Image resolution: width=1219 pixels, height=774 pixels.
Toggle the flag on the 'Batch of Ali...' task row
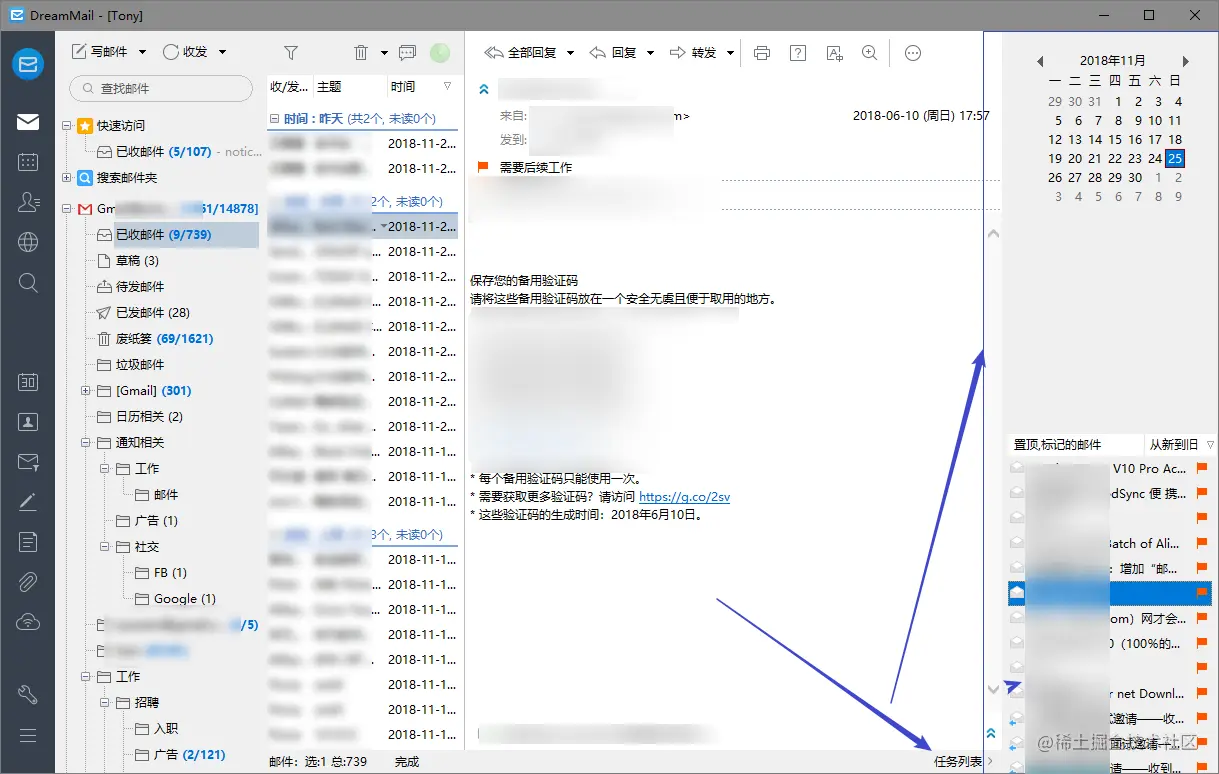click(1202, 543)
